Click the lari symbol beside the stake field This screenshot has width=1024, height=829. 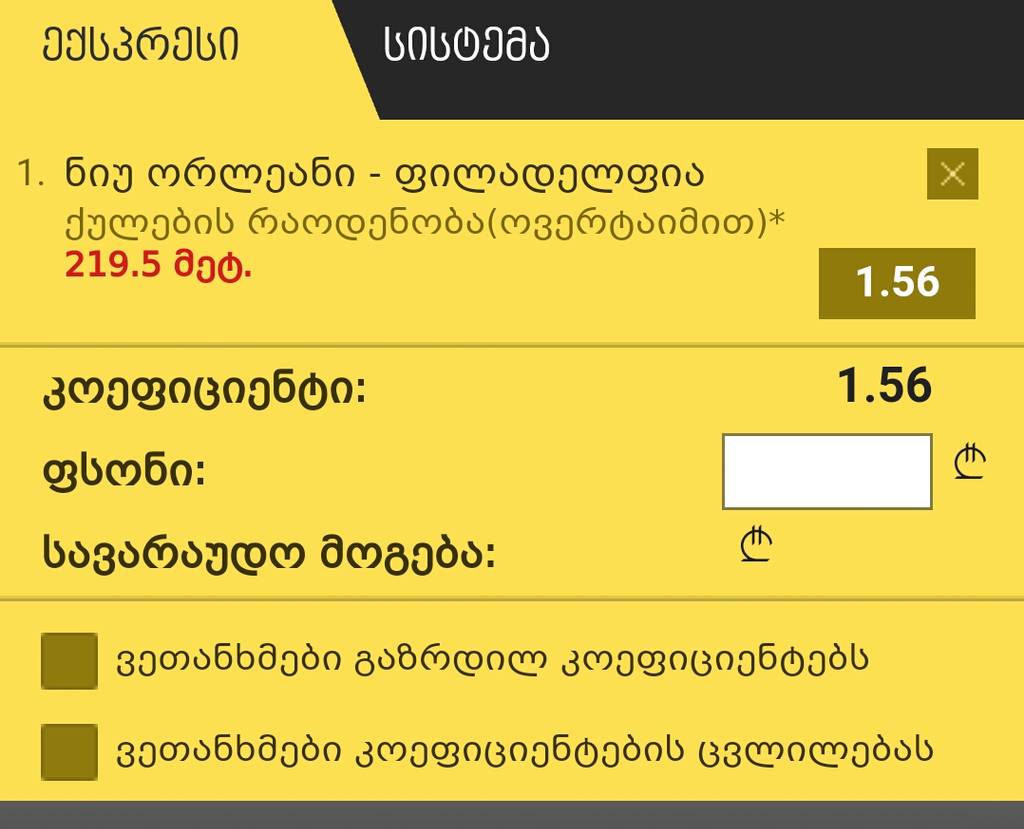click(x=969, y=461)
